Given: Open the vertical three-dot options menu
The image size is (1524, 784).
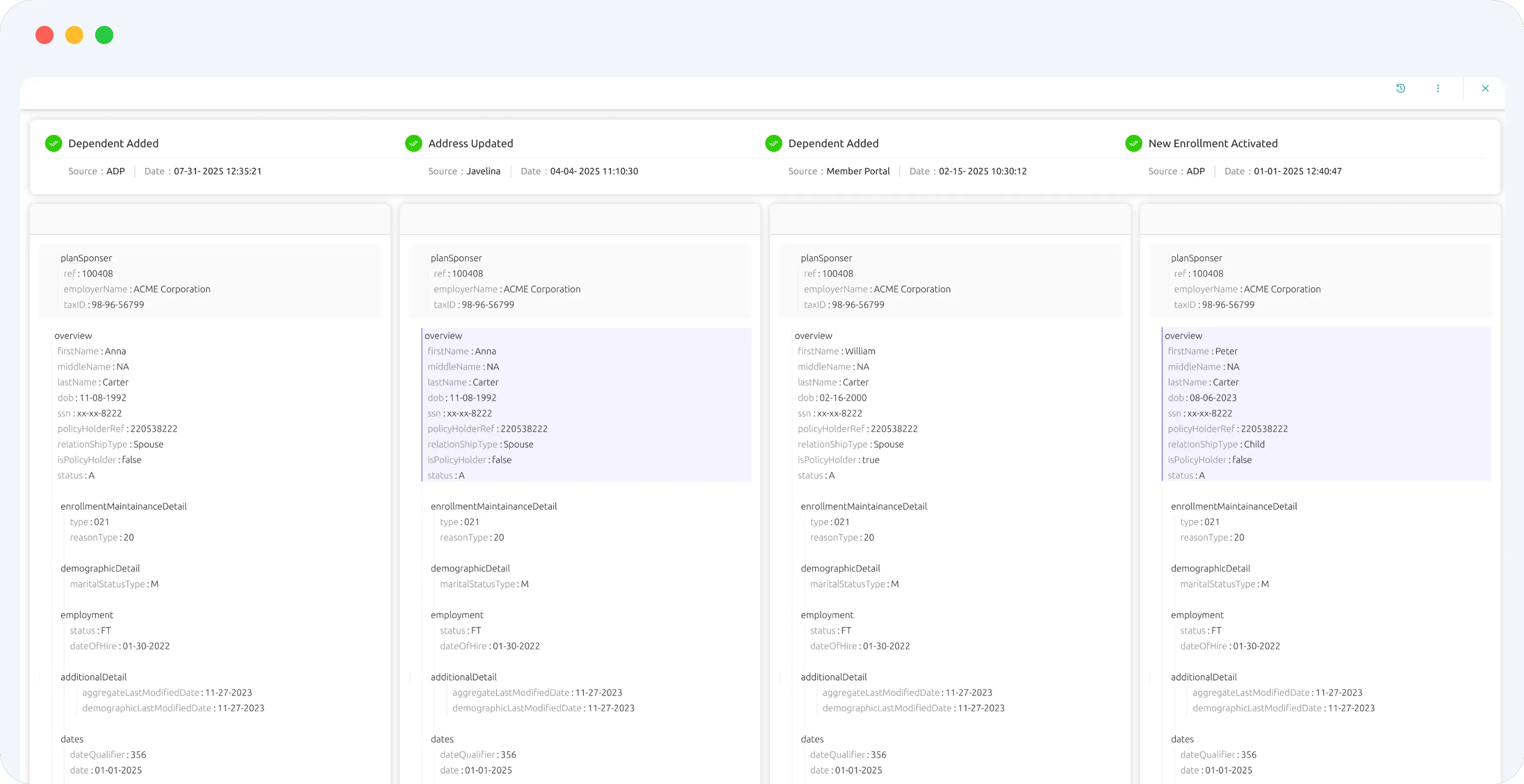Looking at the screenshot, I should tap(1437, 88).
